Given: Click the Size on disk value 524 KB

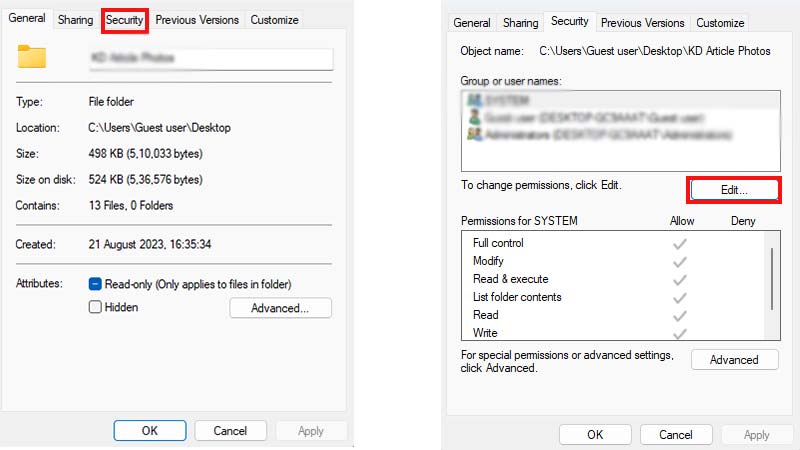Looking at the screenshot, I should pyautogui.click(x=145, y=180).
